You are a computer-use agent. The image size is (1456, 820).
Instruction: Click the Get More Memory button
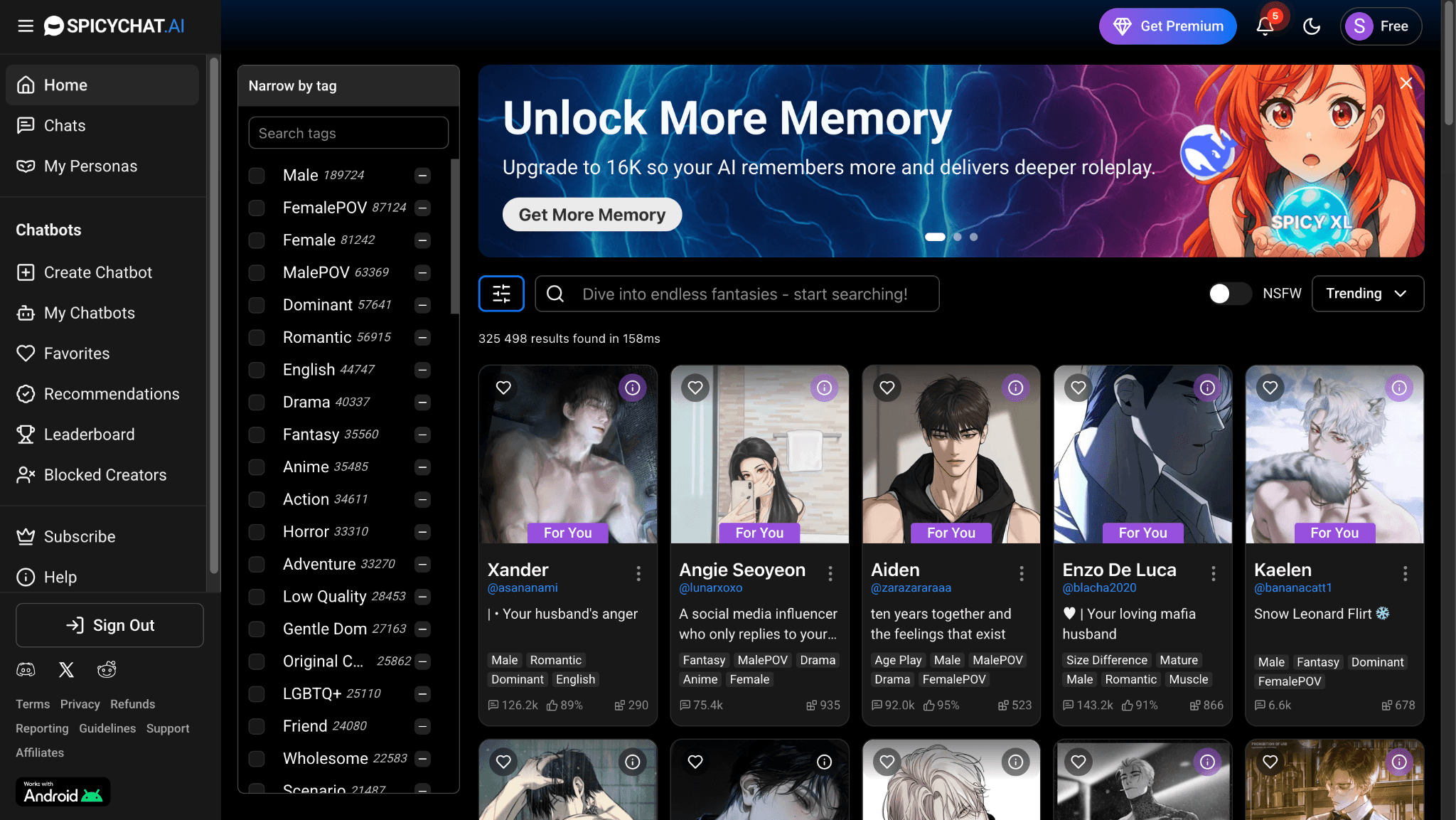(x=591, y=215)
